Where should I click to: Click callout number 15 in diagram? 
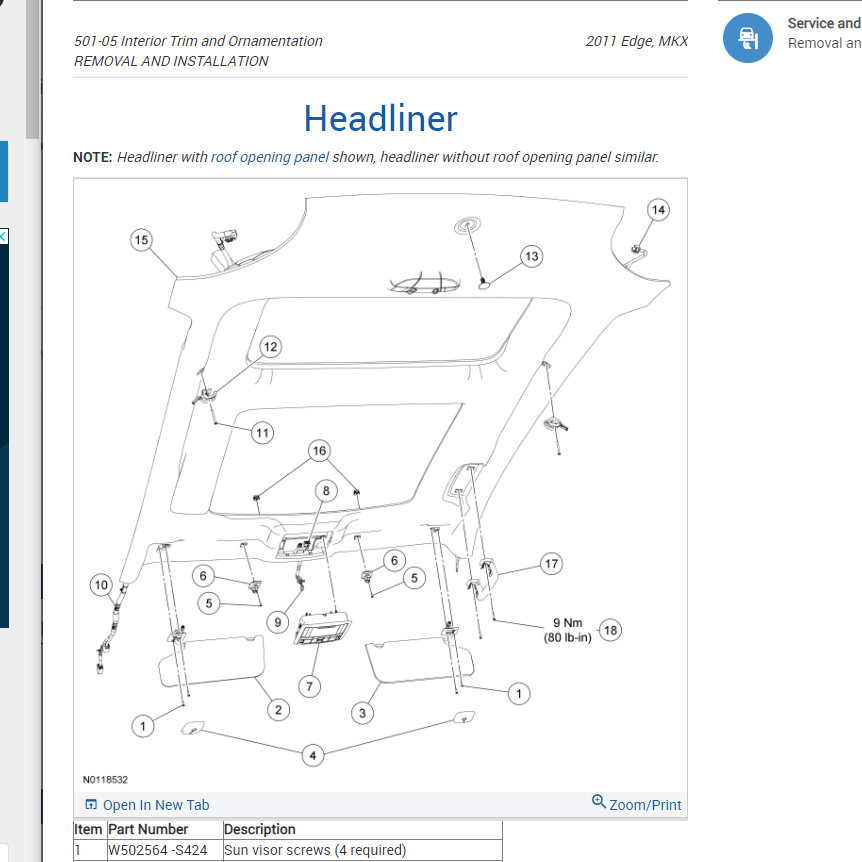(141, 240)
